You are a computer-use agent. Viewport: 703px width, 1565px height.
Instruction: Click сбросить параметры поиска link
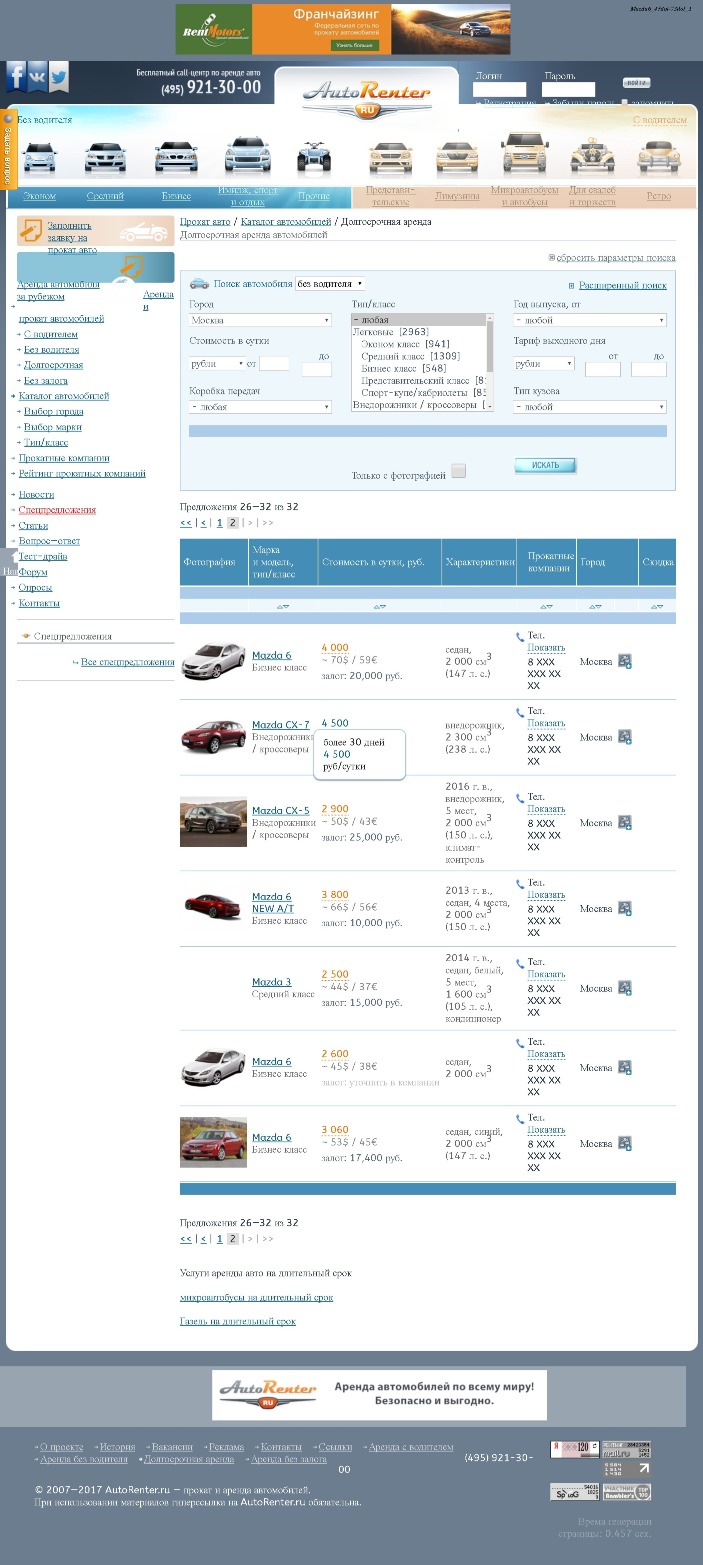point(616,257)
